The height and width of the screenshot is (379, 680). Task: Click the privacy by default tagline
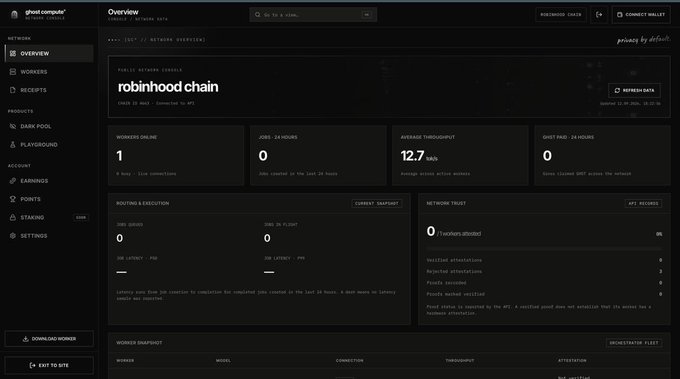[x=644, y=39]
